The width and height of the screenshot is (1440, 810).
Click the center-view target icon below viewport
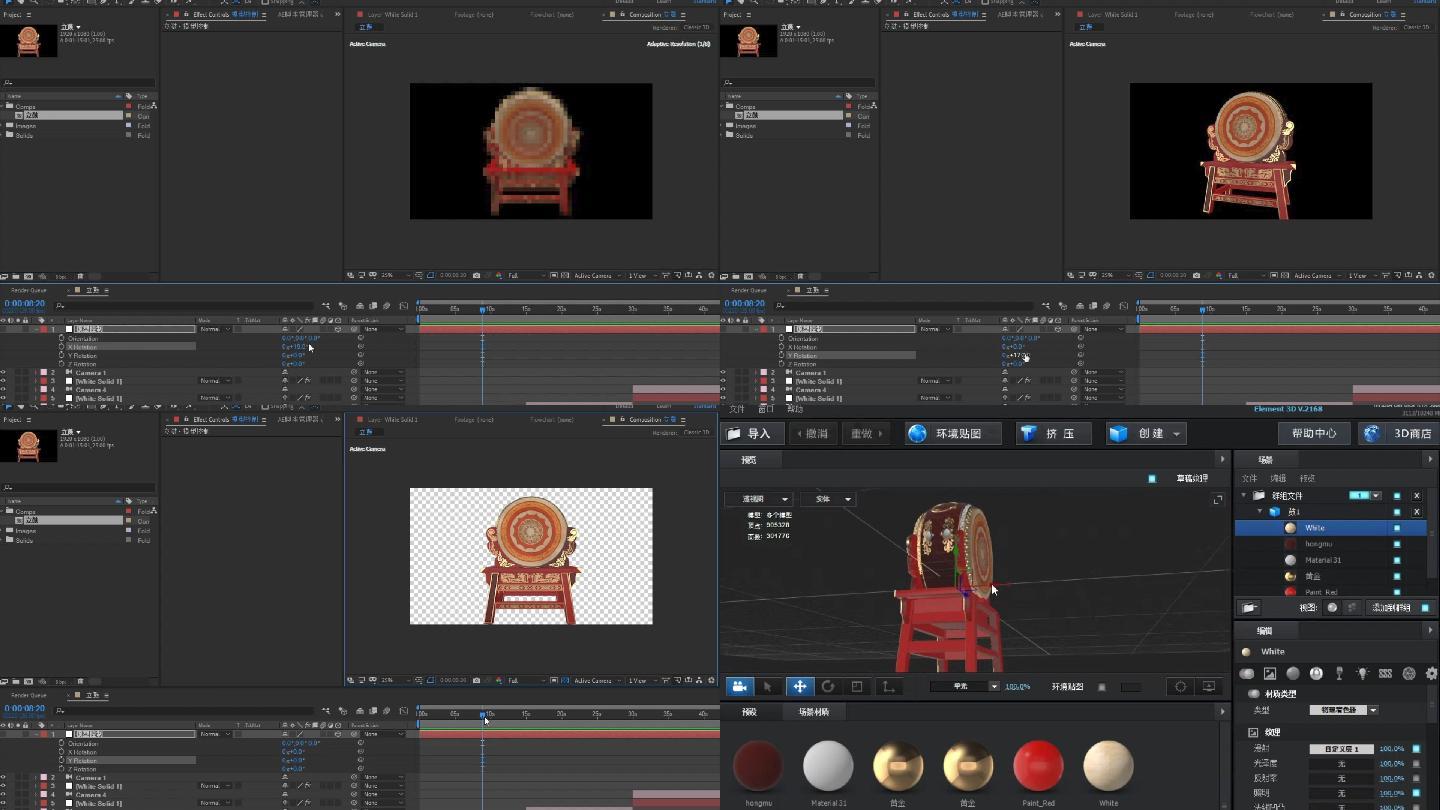pyautogui.click(x=1181, y=686)
